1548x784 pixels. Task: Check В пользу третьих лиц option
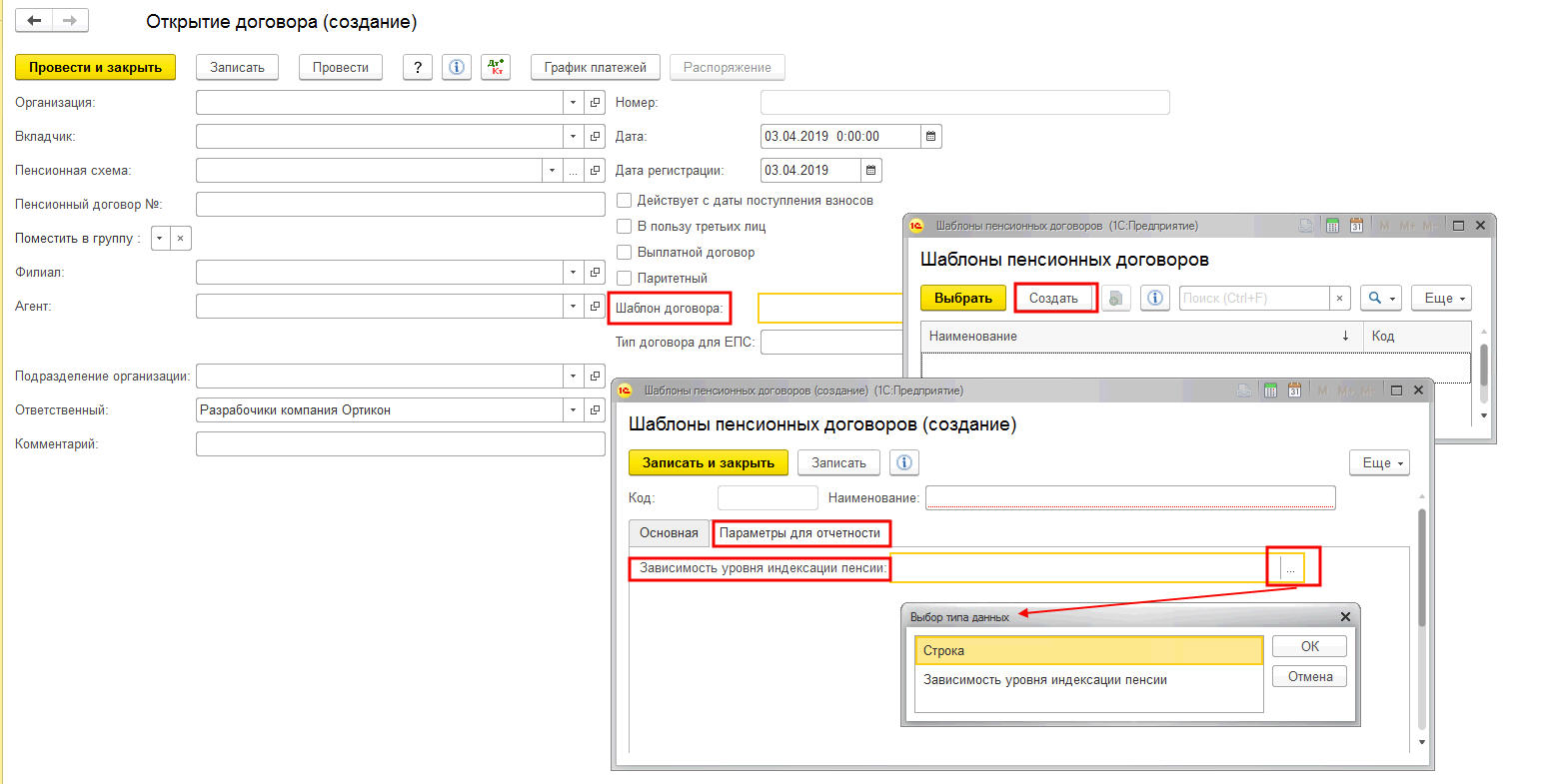(x=625, y=226)
